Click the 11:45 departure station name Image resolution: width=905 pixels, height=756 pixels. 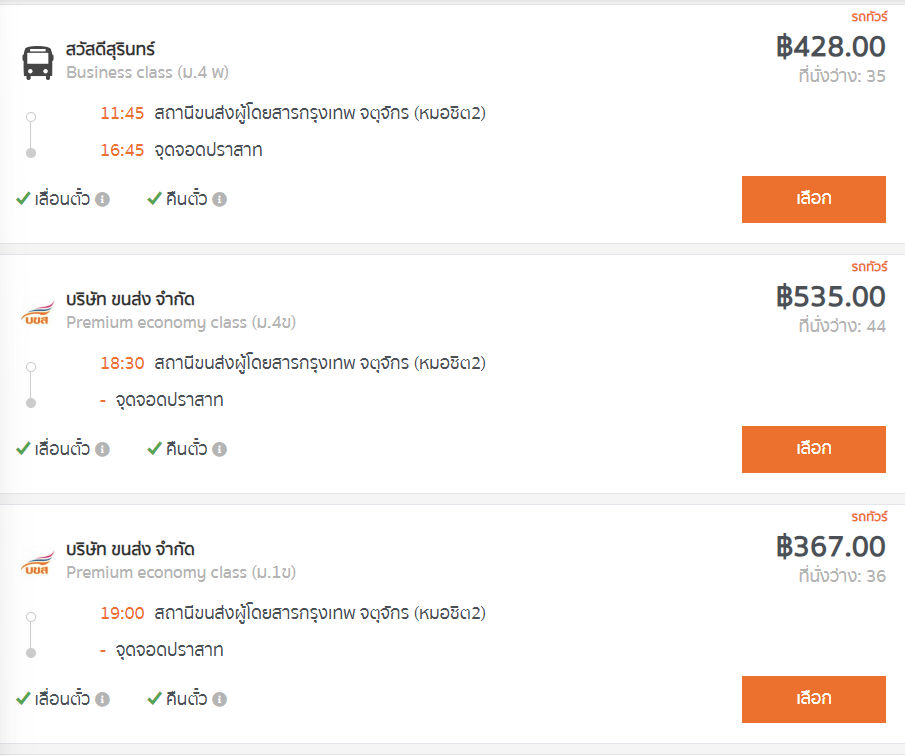320,113
